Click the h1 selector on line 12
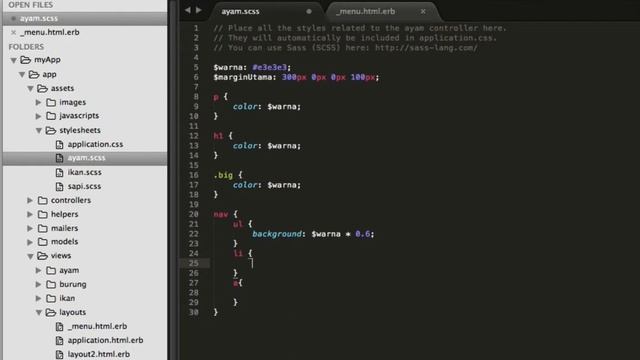Screen dimensions: 640x360 tap(218, 136)
